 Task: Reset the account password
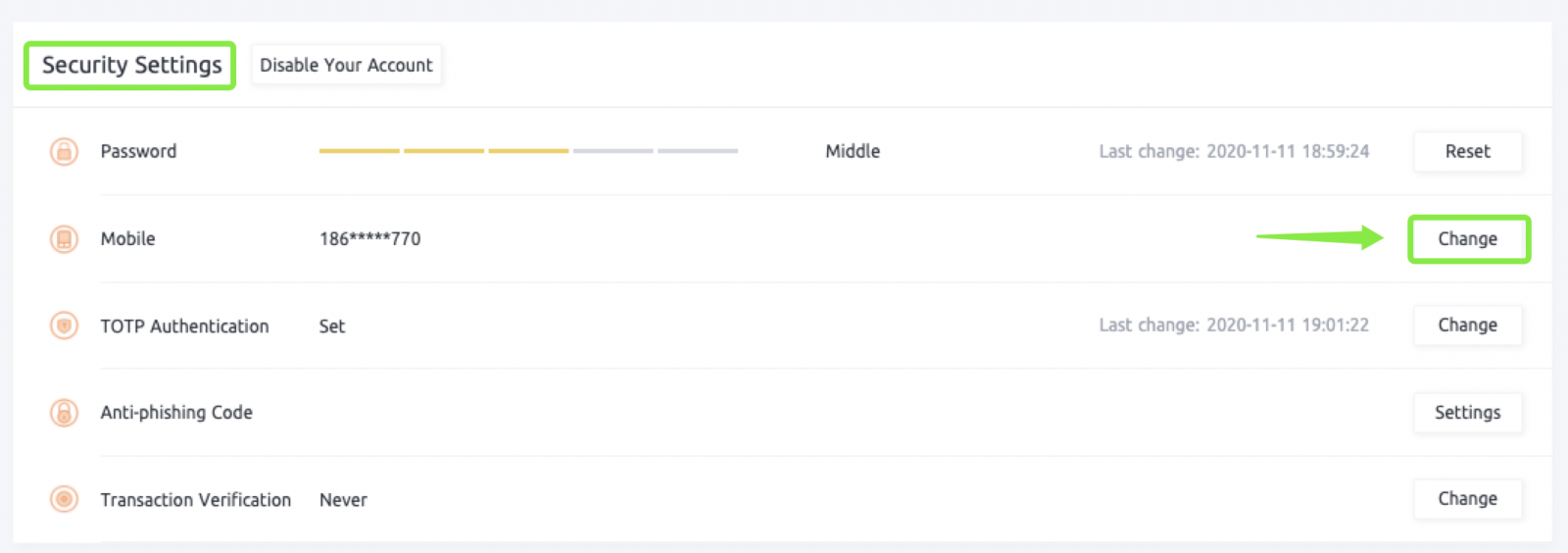coord(1467,151)
